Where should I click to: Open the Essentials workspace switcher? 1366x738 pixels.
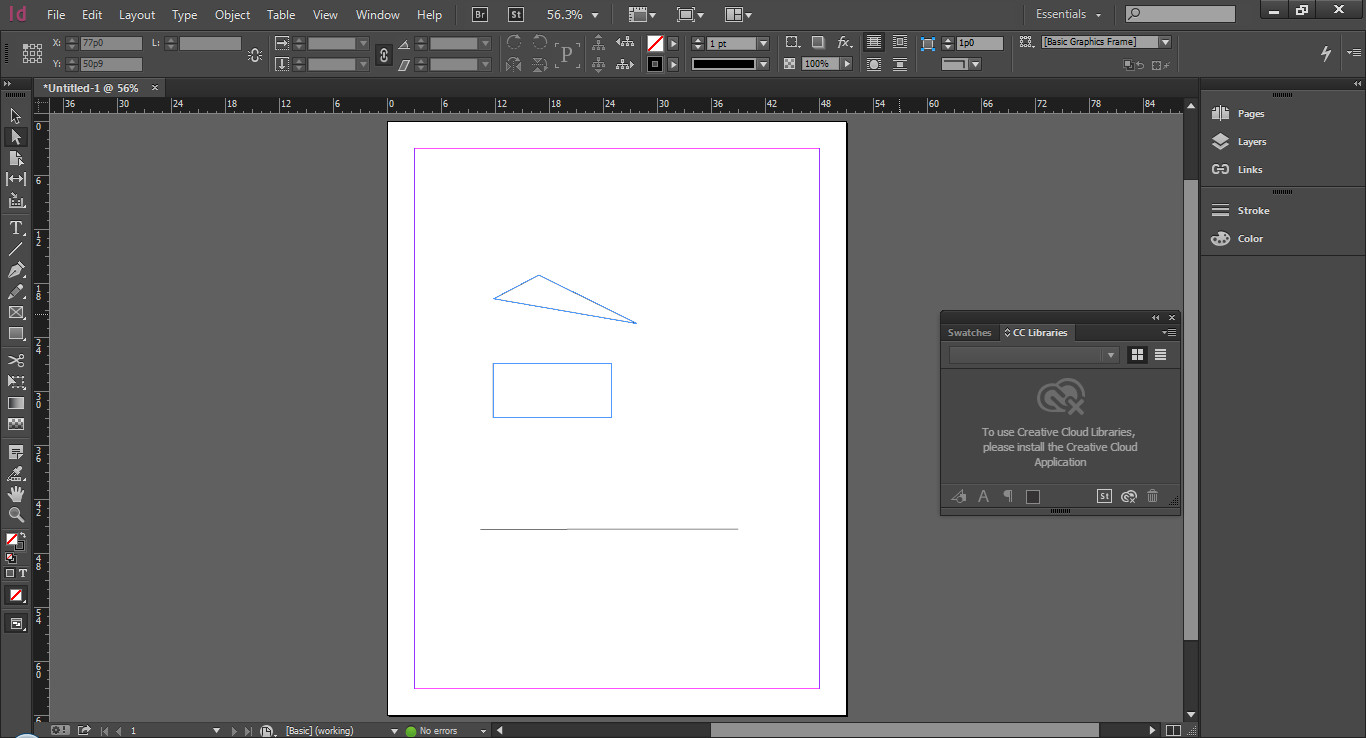click(x=1068, y=15)
